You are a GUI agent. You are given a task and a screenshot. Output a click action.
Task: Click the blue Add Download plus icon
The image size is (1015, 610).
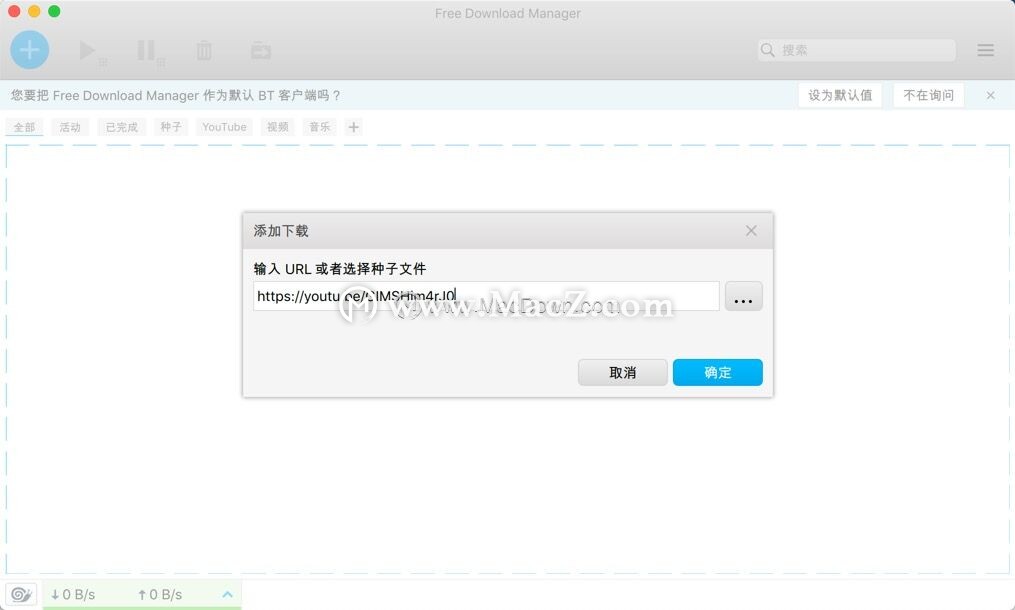29,49
